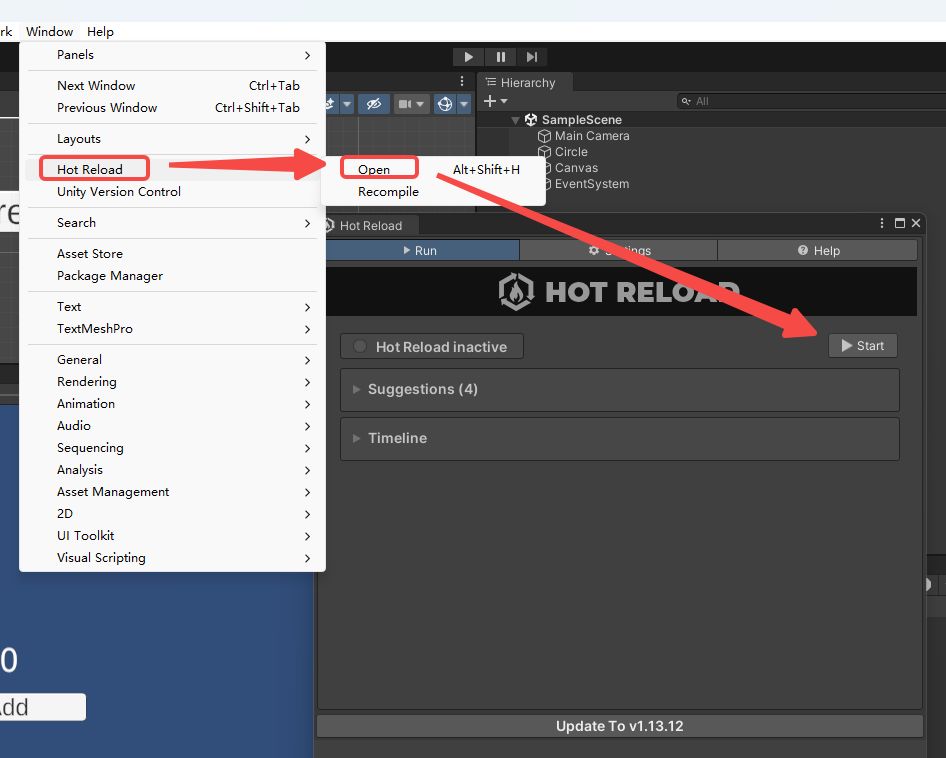
Task: Open the General submenu
Action: pos(173,360)
